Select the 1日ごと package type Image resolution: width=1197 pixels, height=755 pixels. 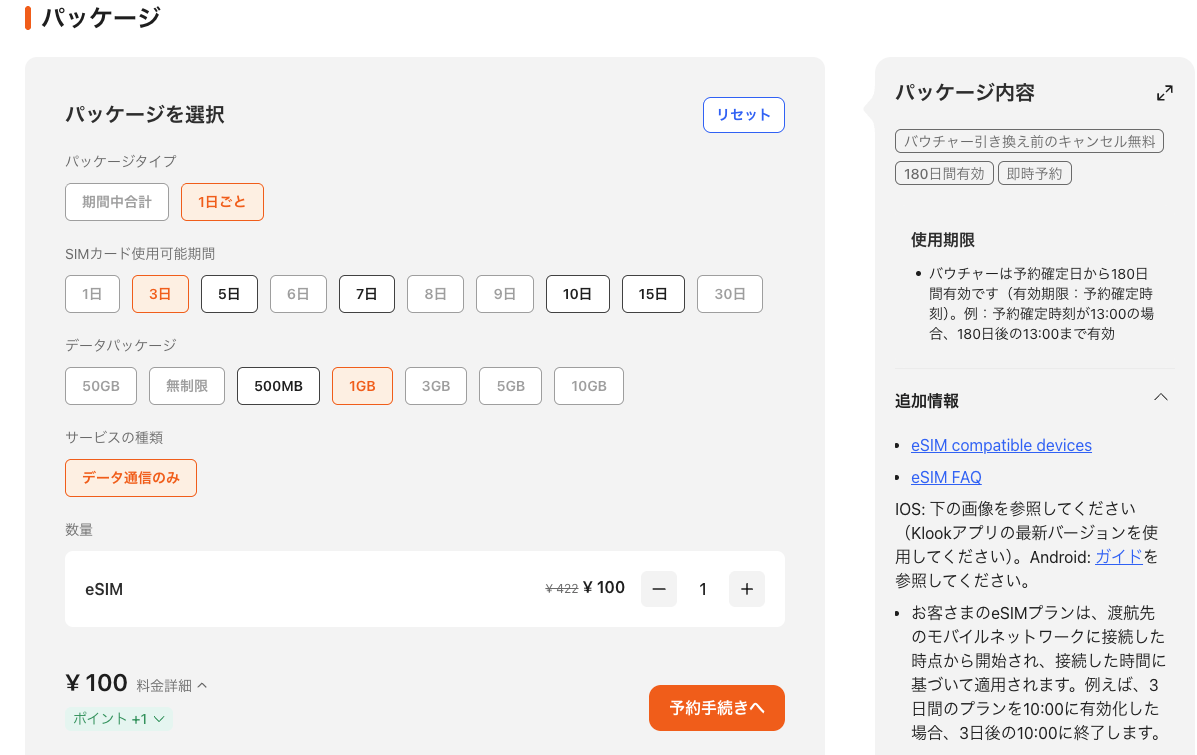tap(222, 202)
